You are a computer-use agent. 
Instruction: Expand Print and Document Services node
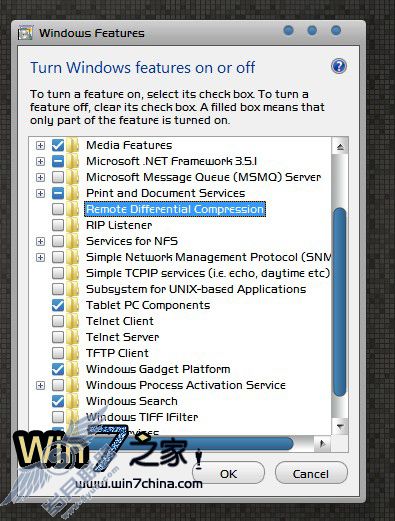tap(40, 193)
